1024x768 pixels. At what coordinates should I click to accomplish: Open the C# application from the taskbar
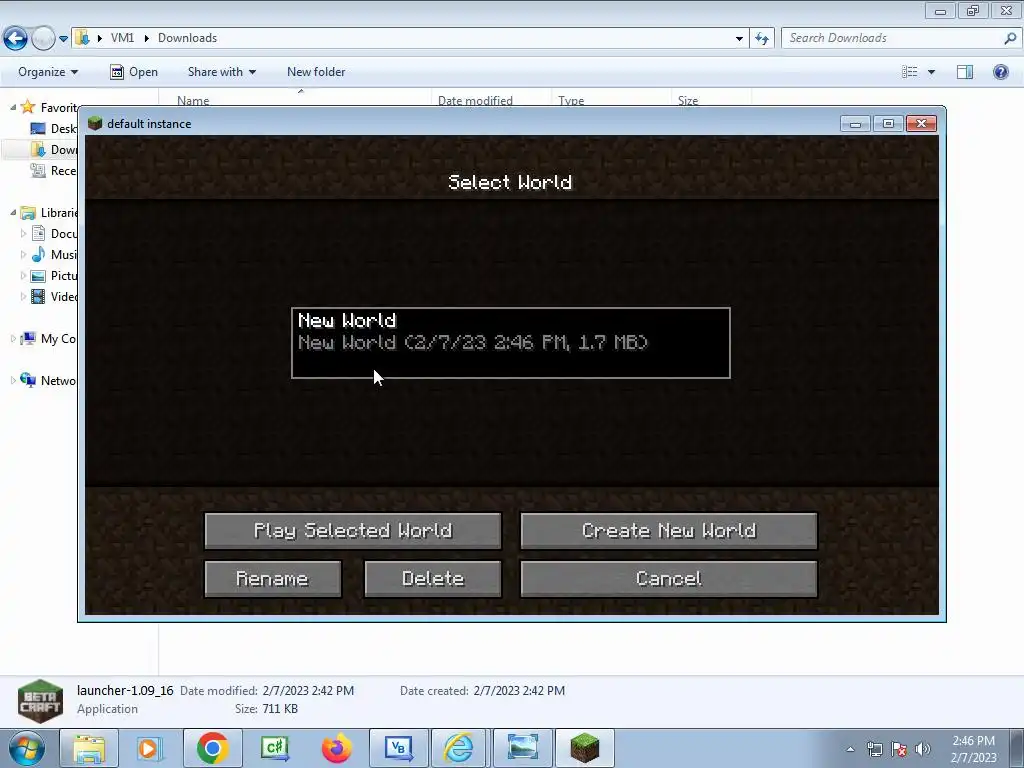(275, 748)
